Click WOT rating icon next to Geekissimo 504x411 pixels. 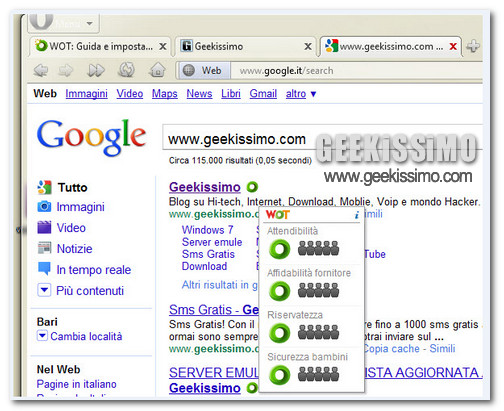pyautogui.click(x=252, y=187)
